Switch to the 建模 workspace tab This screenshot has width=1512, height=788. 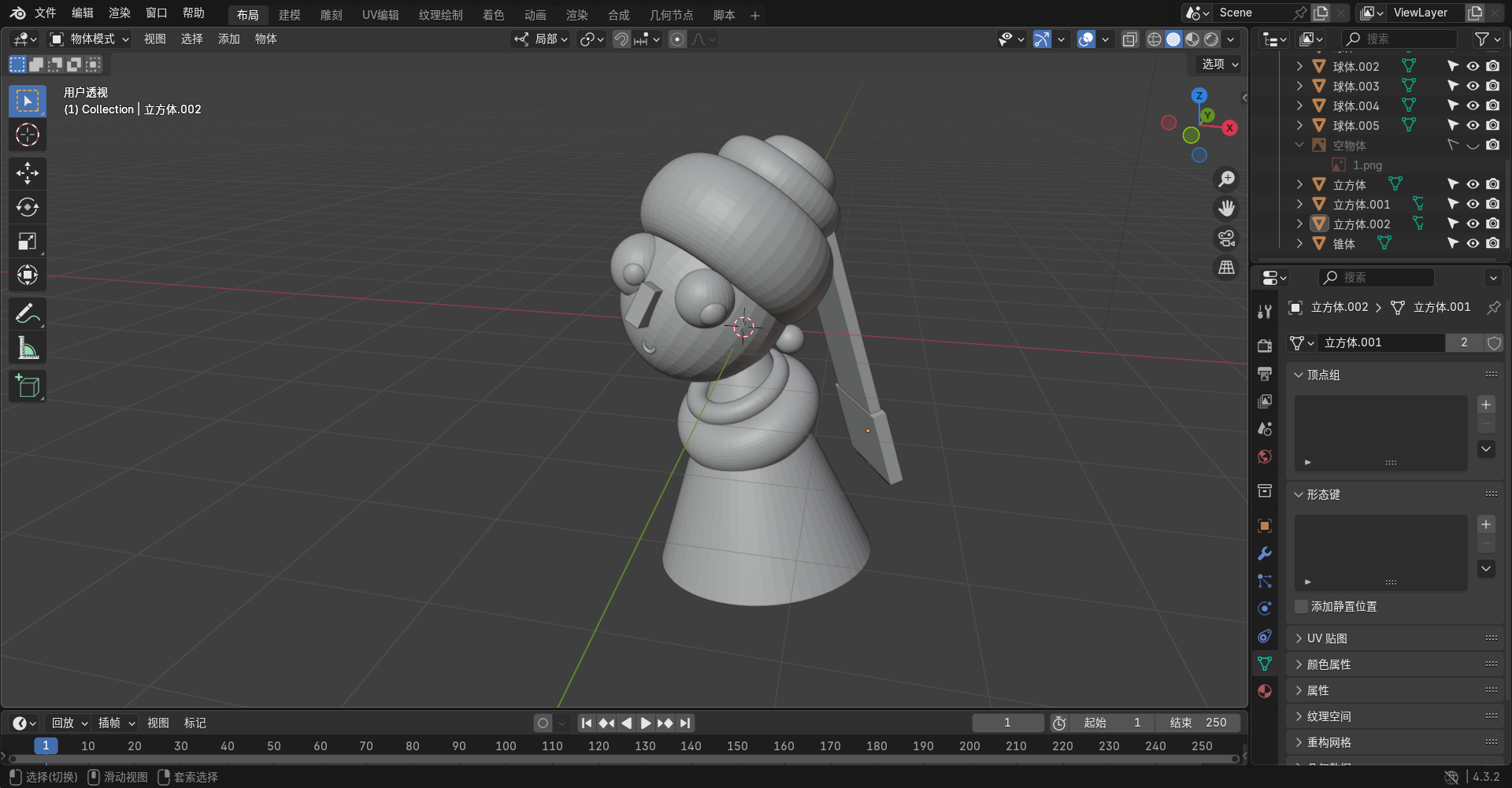tap(289, 15)
